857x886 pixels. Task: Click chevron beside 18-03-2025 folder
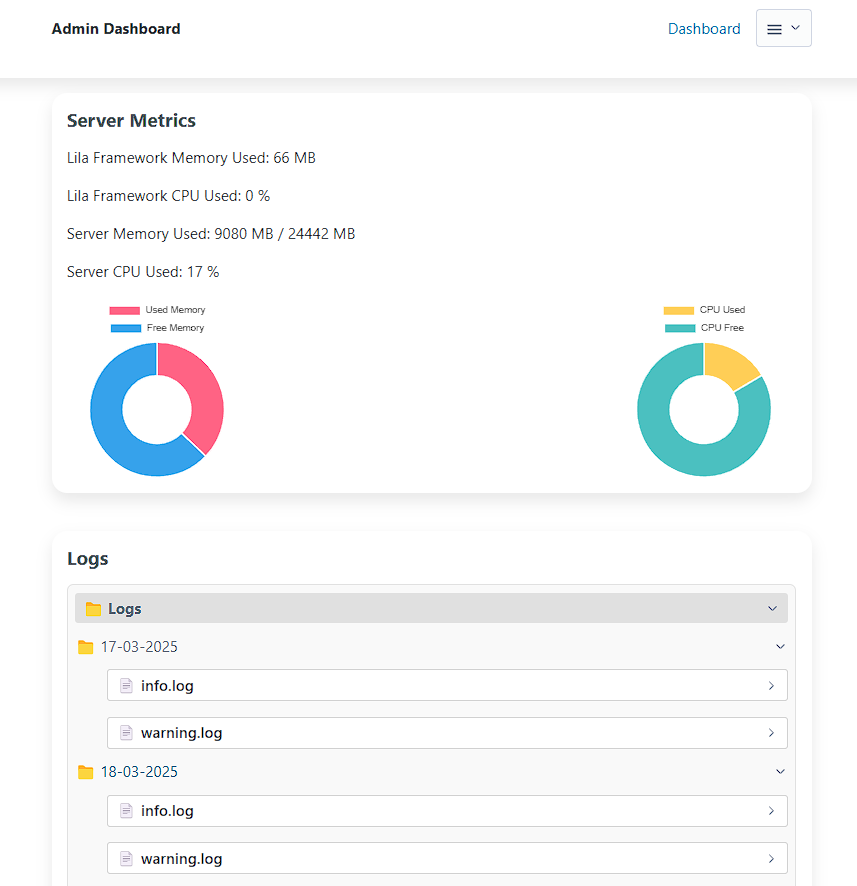pos(780,772)
